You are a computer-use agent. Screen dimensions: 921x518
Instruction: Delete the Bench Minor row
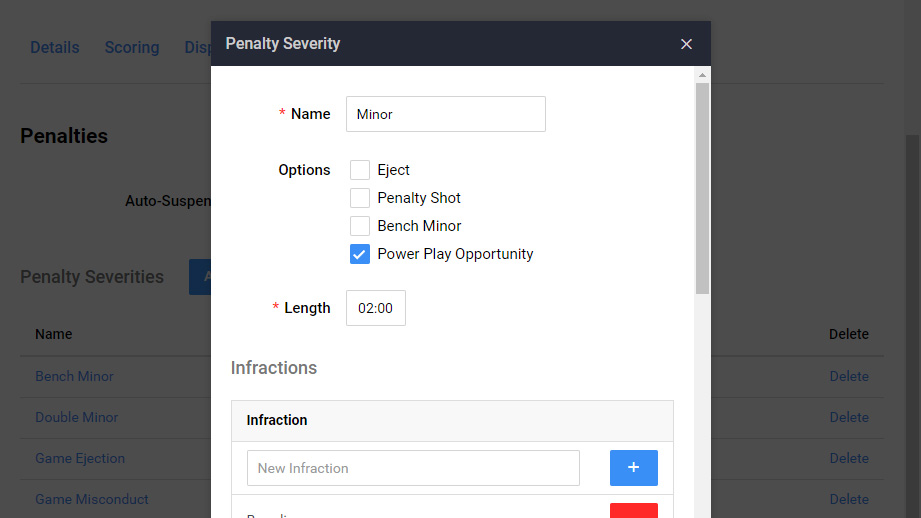849,376
